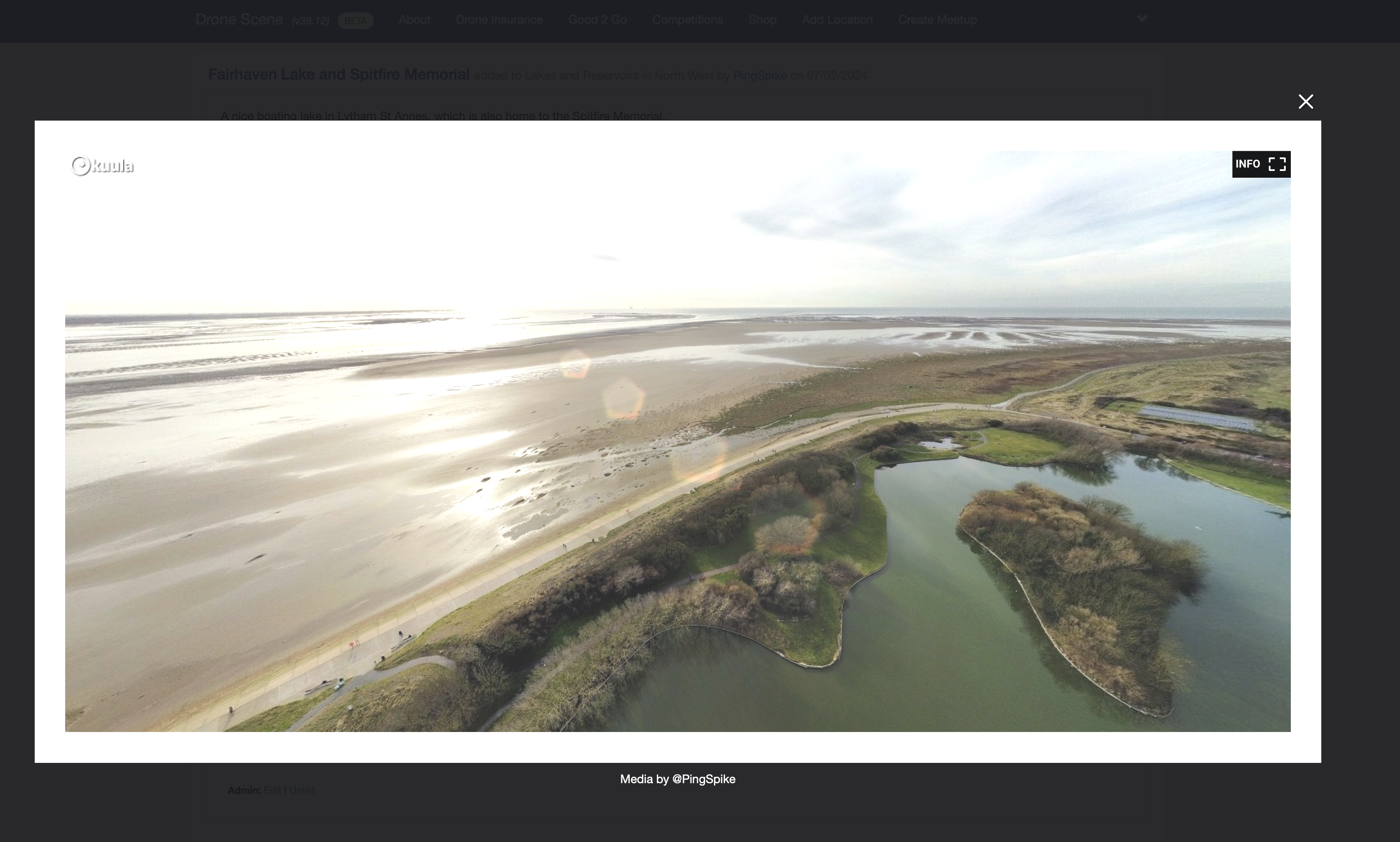Enter fullscreen for the Kuula panorama
This screenshot has width=1400, height=842.
click(1277, 164)
